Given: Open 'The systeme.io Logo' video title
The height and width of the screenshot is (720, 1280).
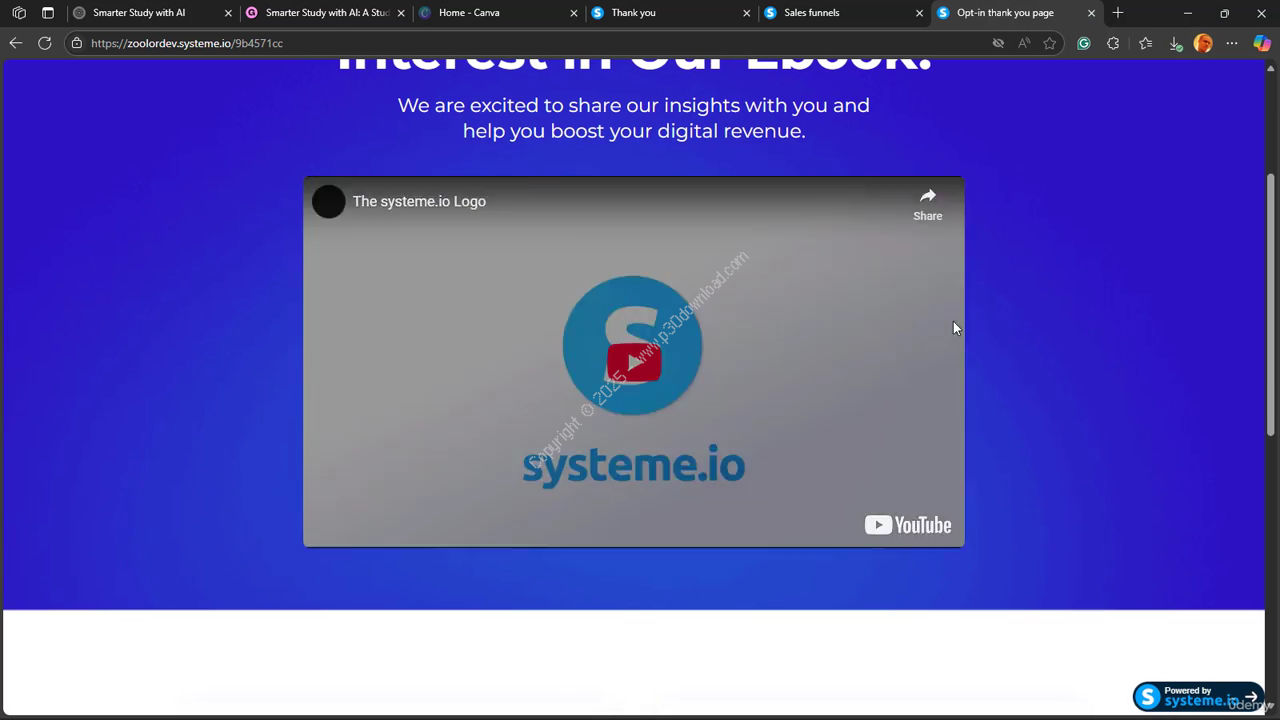Looking at the screenshot, I should pos(419,201).
